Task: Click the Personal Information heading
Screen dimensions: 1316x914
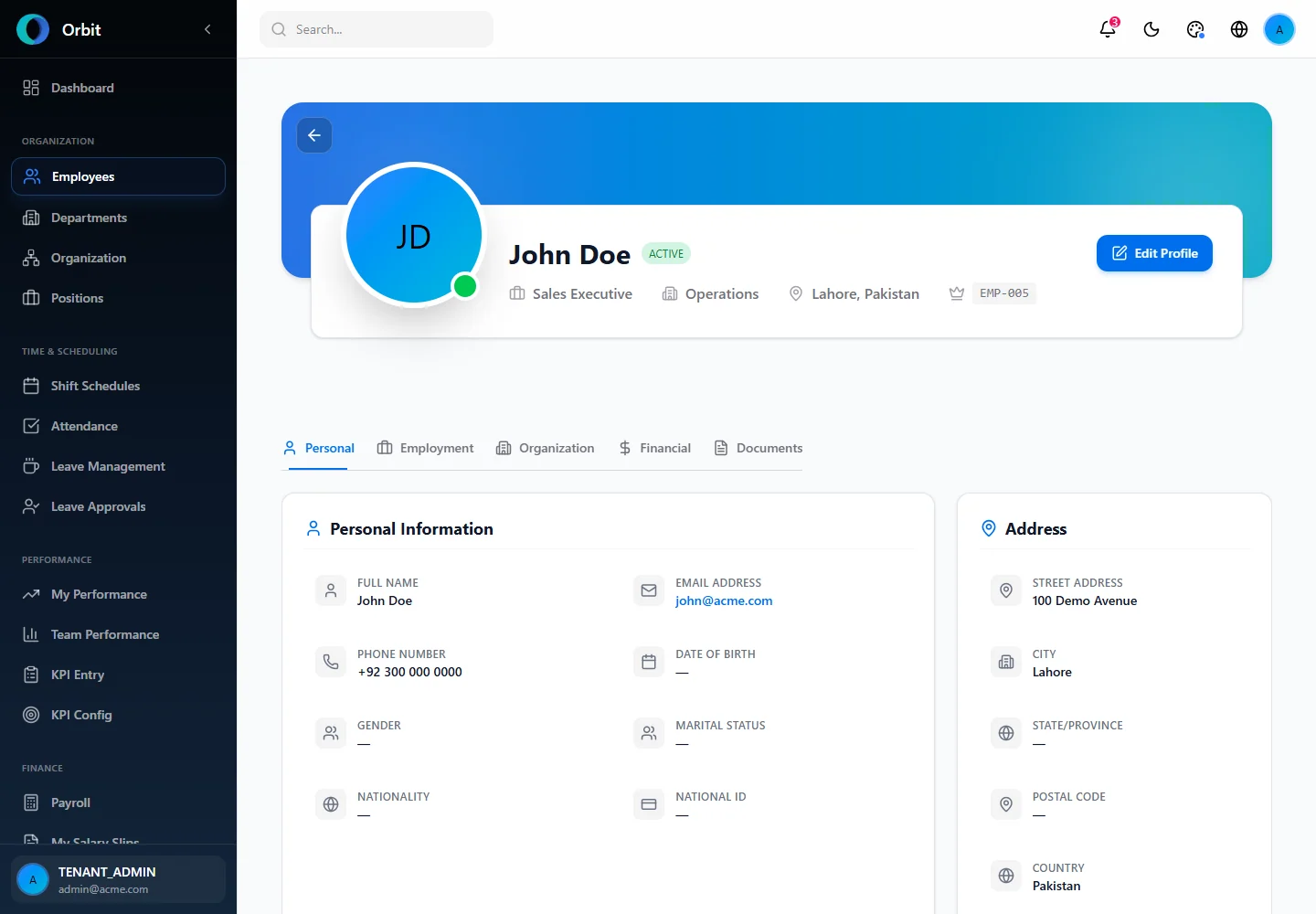Action: [411, 528]
